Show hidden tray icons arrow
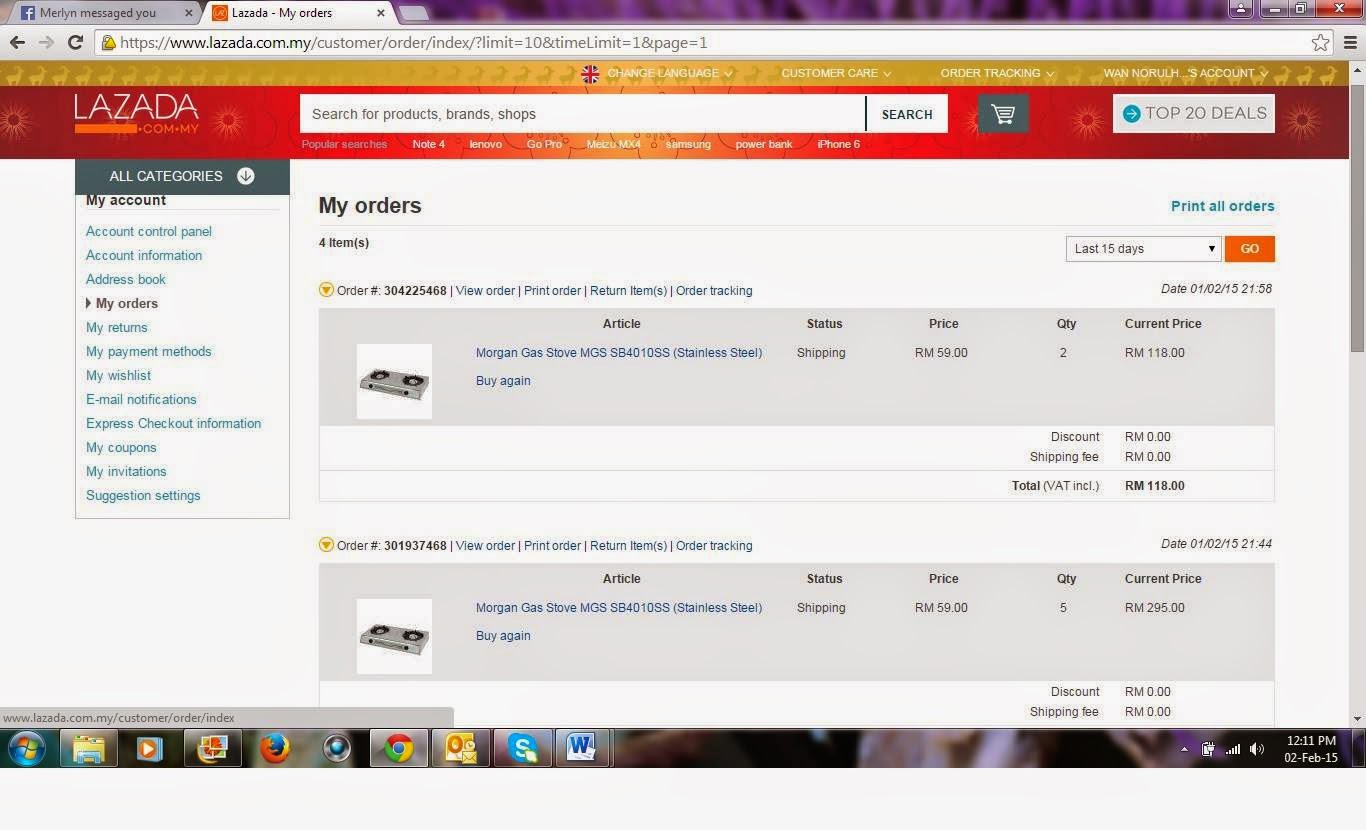The width and height of the screenshot is (1366, 830). coord(1184,749)
